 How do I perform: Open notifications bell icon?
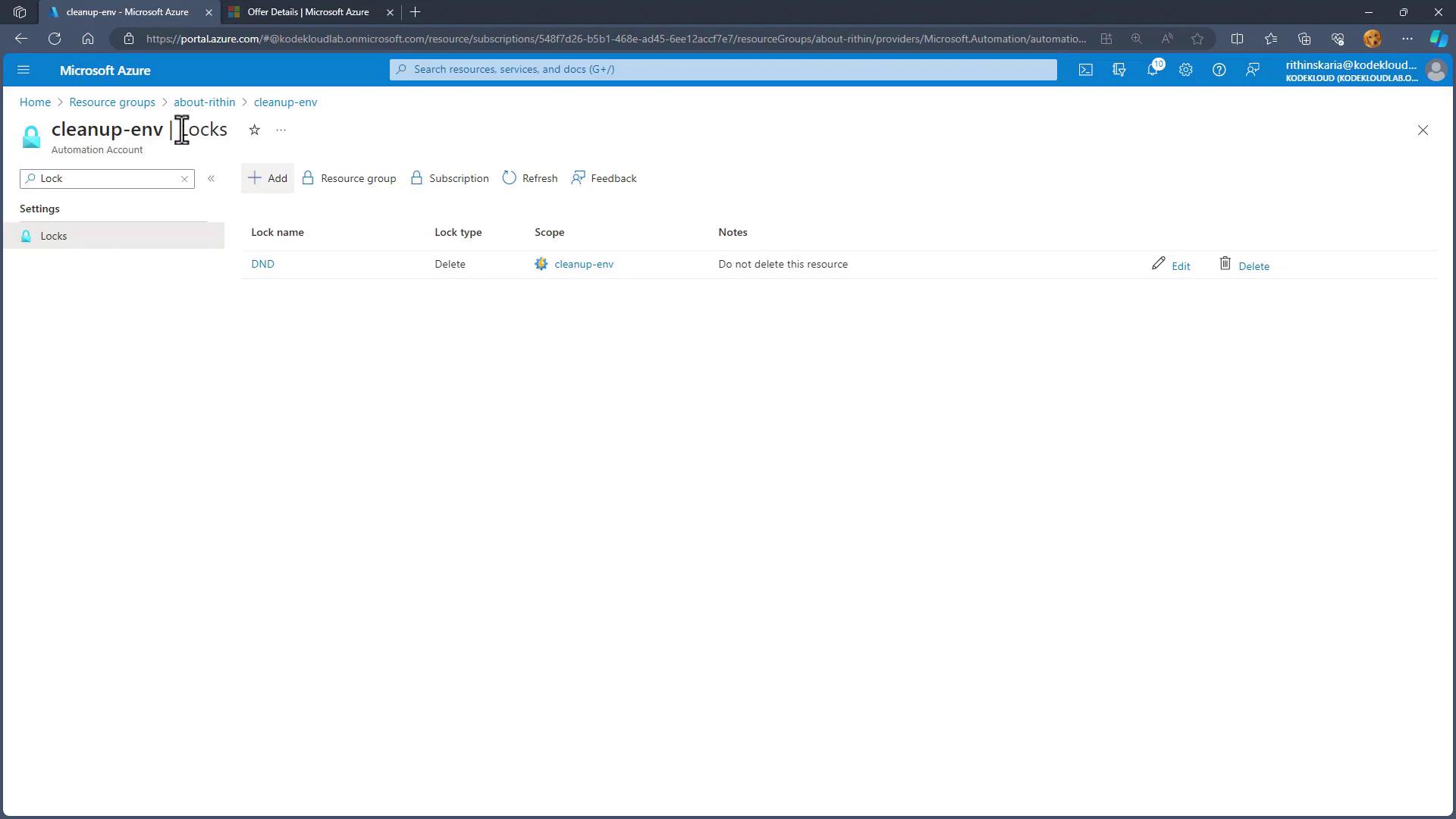(1152, 70)
